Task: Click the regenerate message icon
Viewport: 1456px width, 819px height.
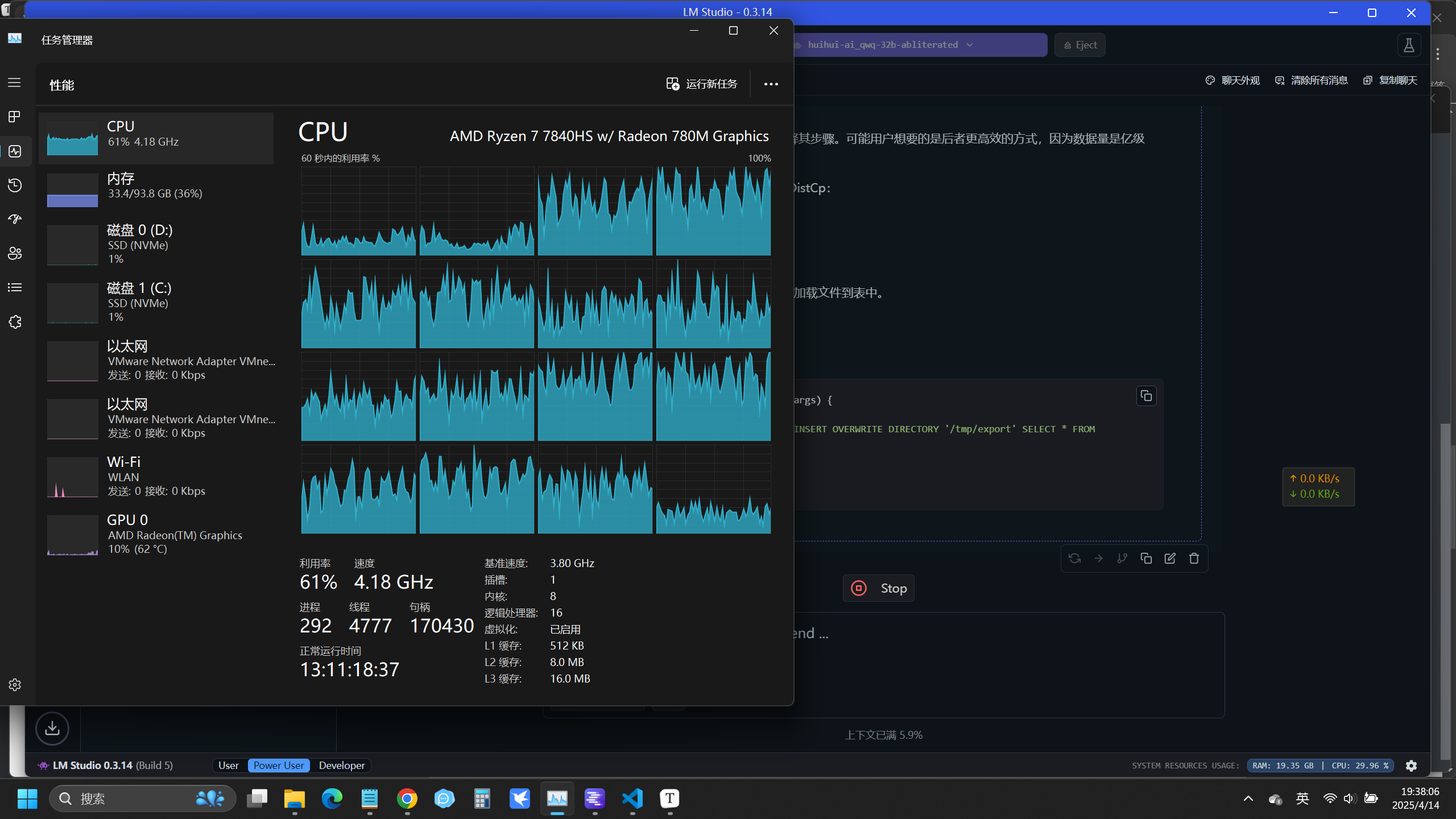Action: (x=1074, y=559)
